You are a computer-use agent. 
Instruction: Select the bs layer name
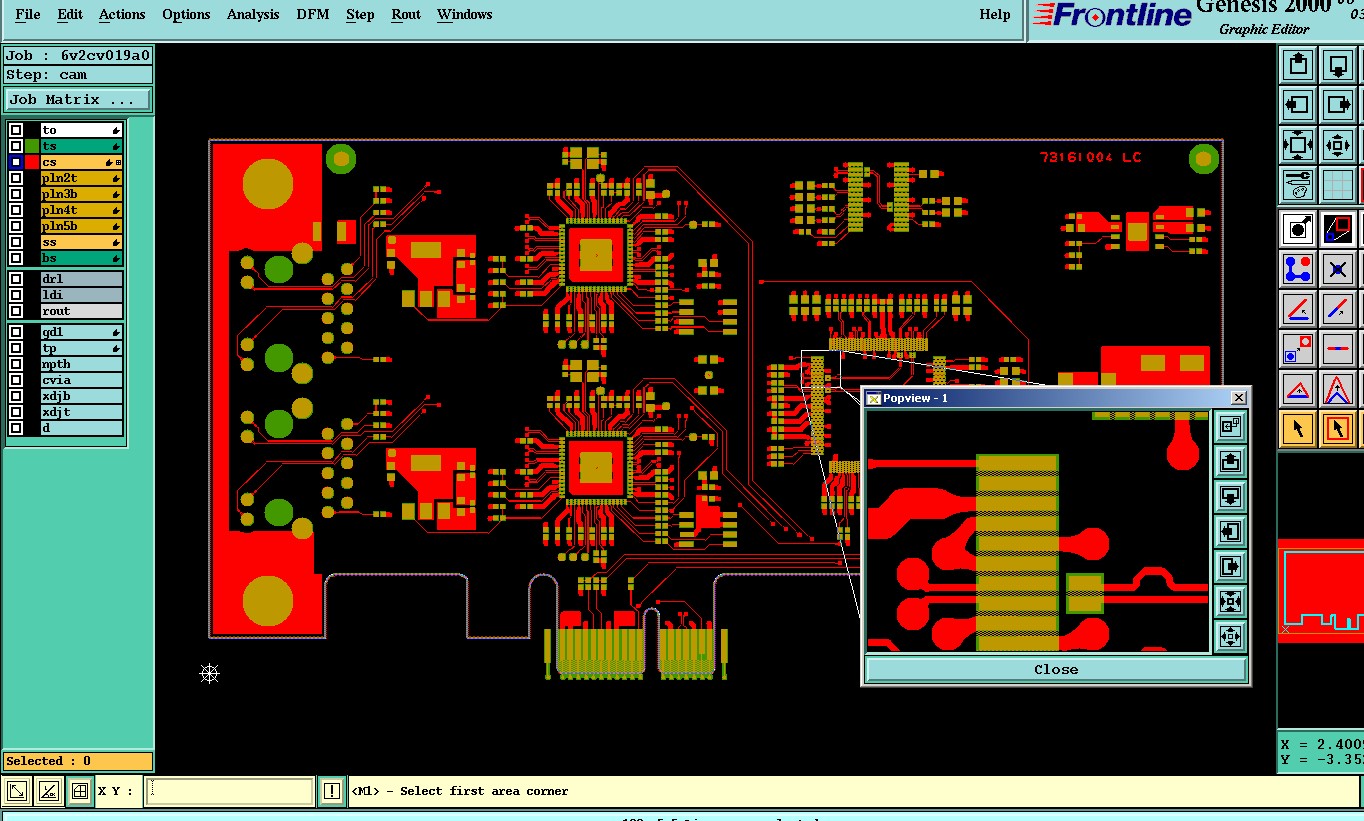(x=81, y=258)
